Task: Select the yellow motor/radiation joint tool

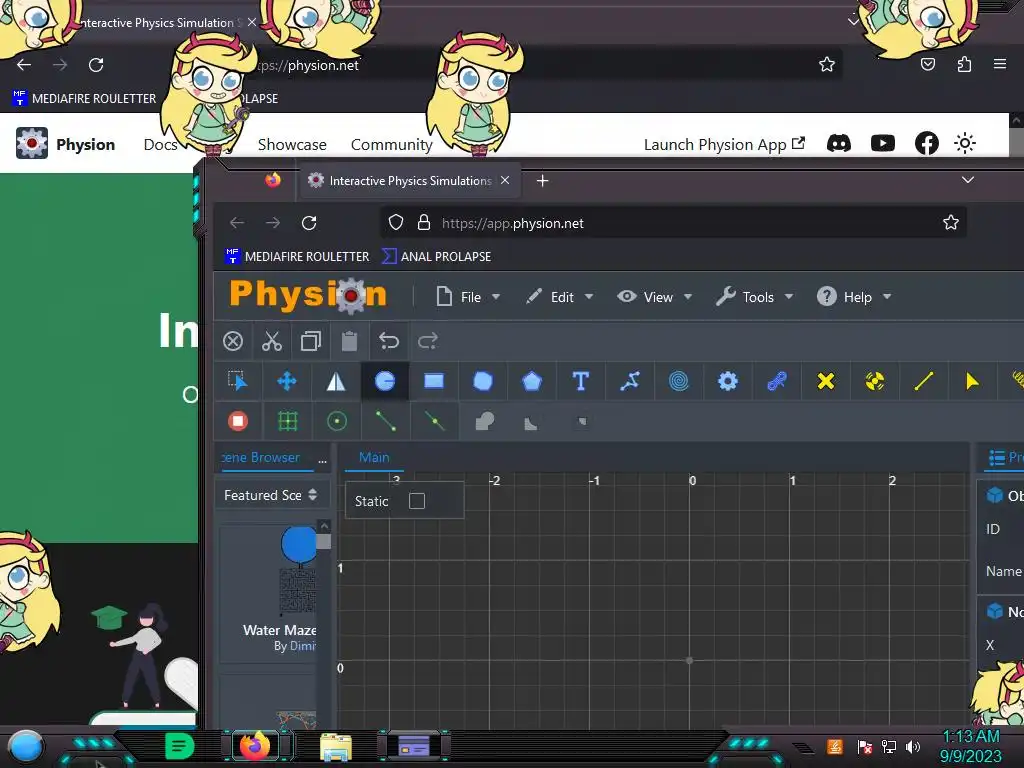Action: click(874, 381)
